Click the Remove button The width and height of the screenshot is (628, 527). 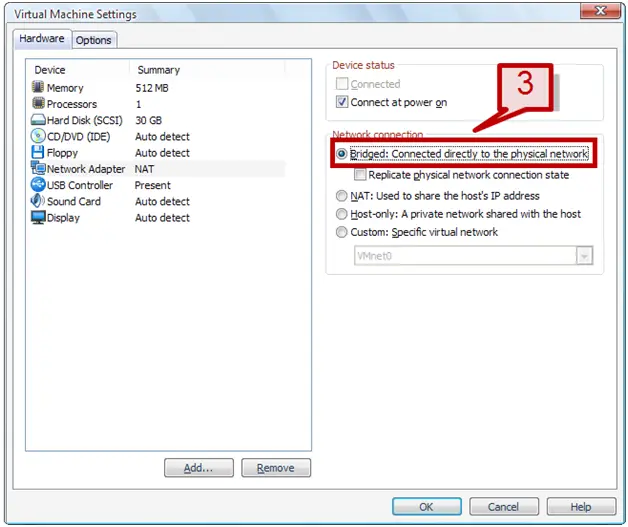click(276, 468)
